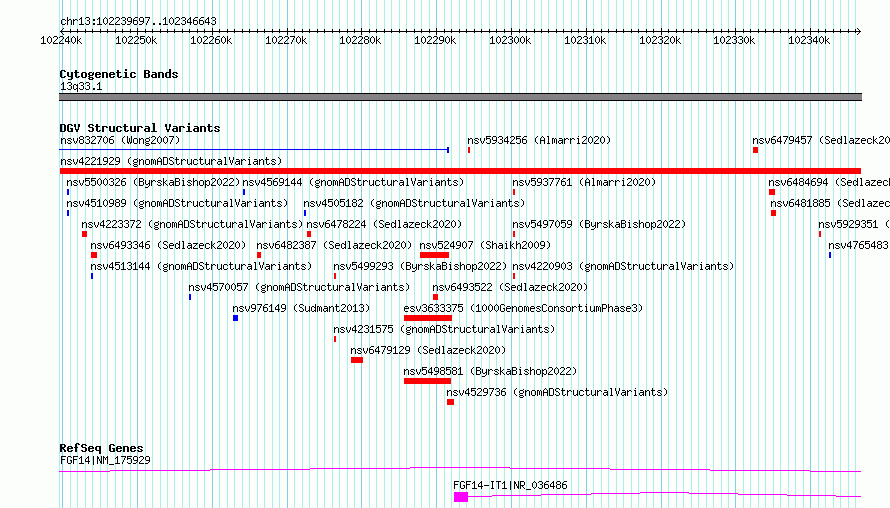Click the red nsv6484694 variant glyph
Viewport: 890px width, 508px height.
[772, 192]
